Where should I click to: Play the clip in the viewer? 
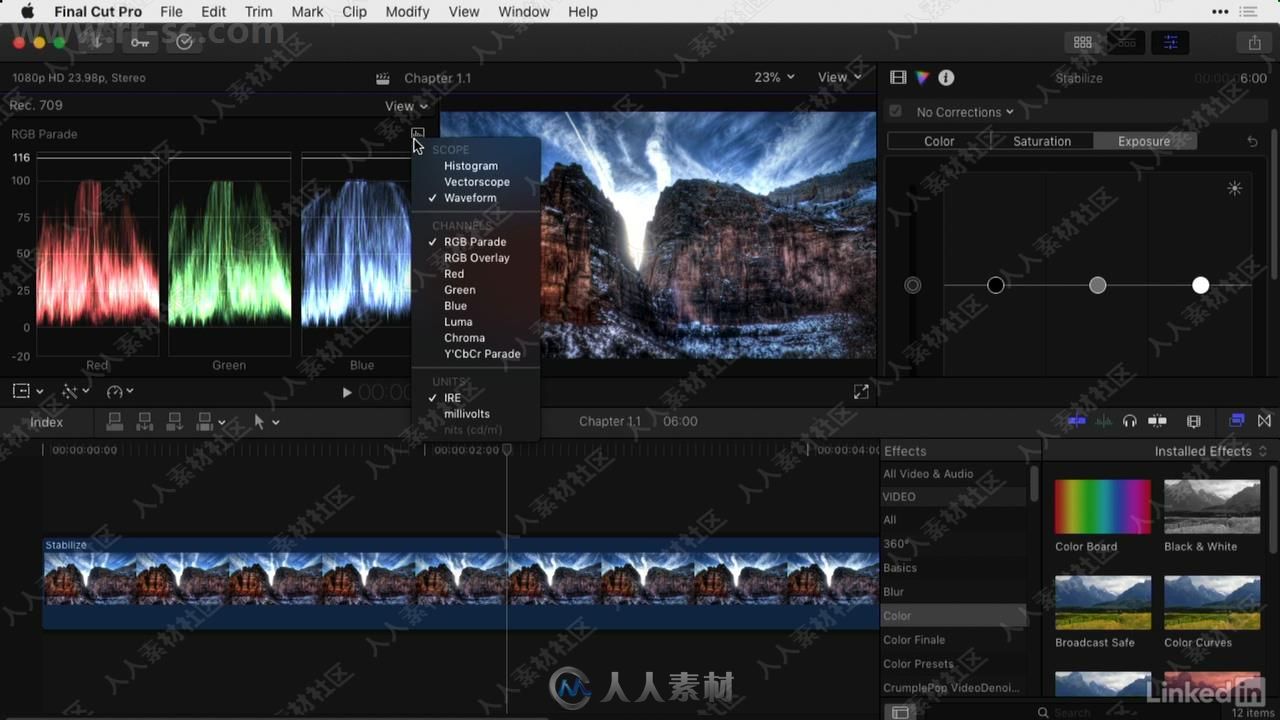coord(347,393)
